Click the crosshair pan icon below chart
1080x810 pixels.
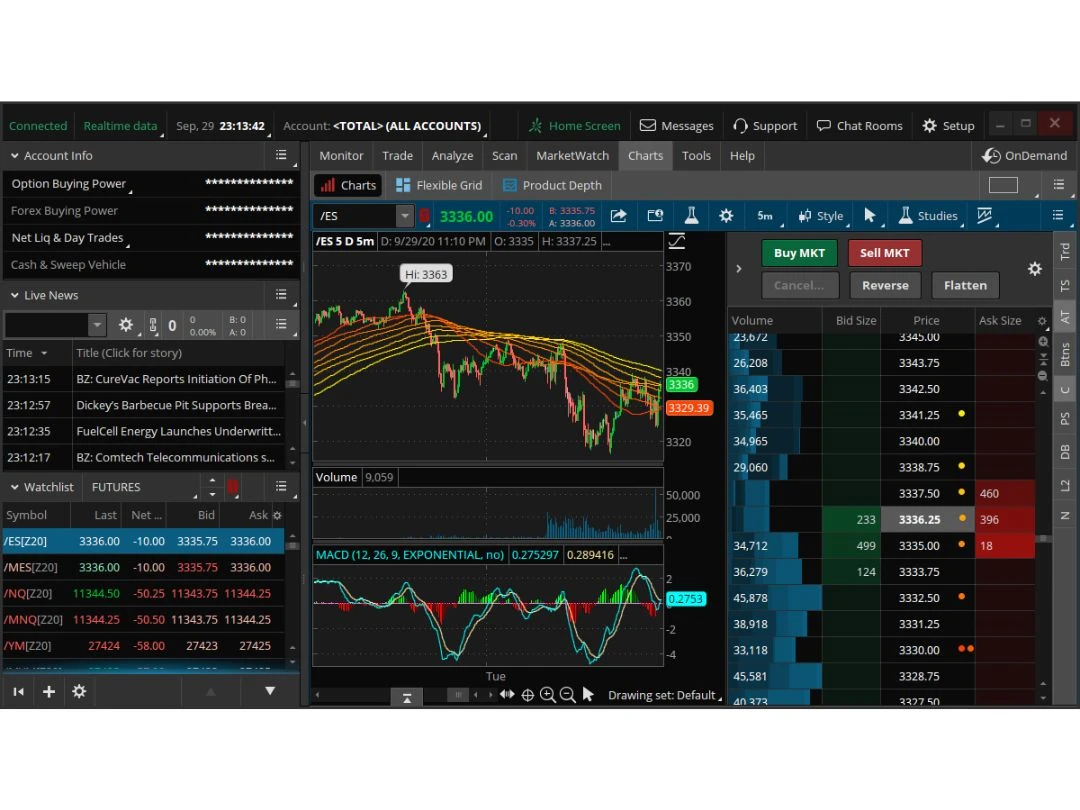528,695
